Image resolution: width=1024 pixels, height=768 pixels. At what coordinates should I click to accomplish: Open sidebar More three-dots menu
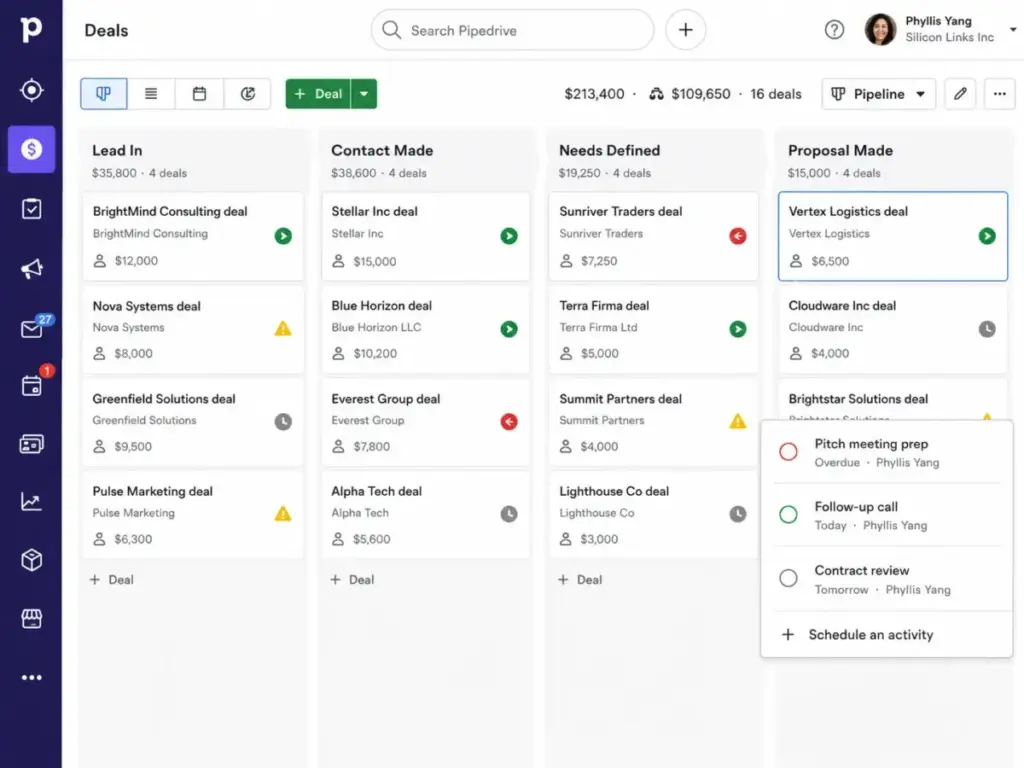coord(31,677)
